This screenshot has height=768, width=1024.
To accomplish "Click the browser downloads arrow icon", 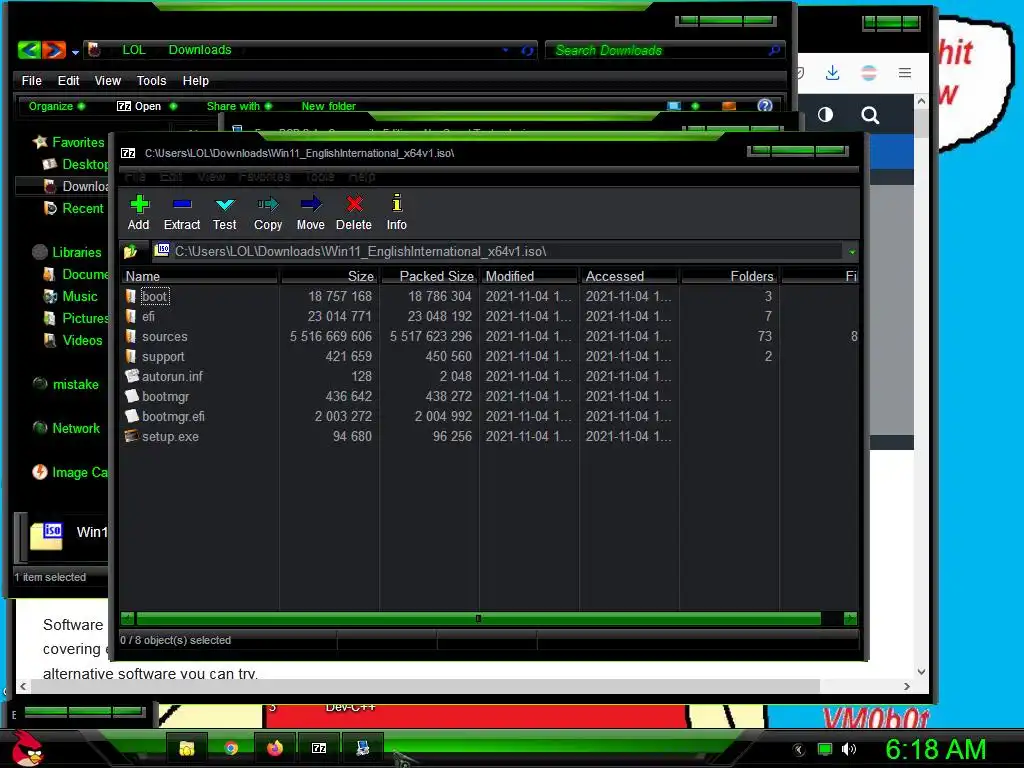I will click(832, 72).
